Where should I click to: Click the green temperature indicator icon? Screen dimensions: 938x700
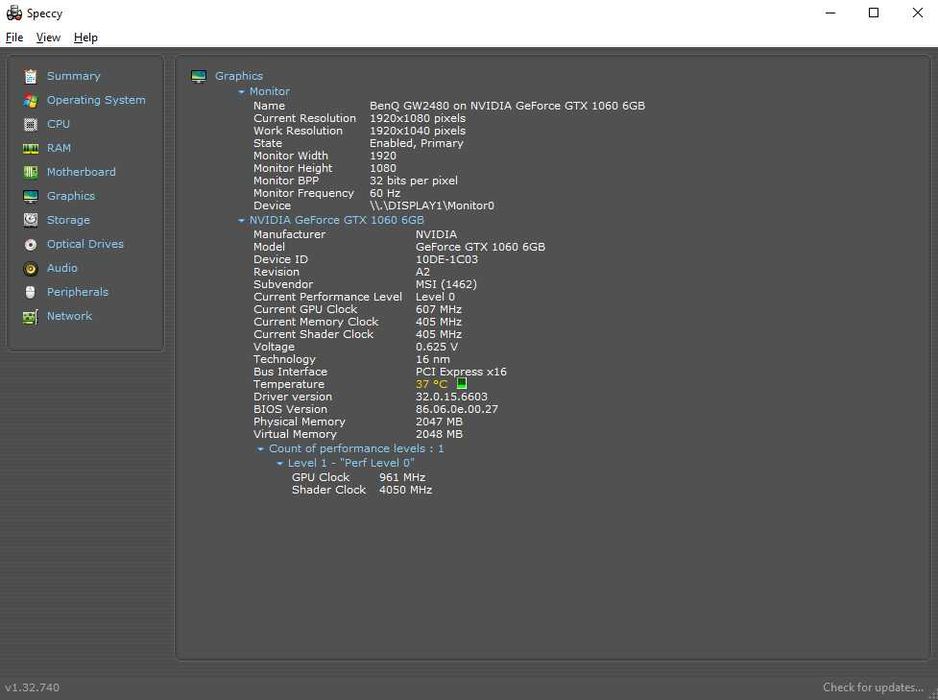(x=462, y=384)
